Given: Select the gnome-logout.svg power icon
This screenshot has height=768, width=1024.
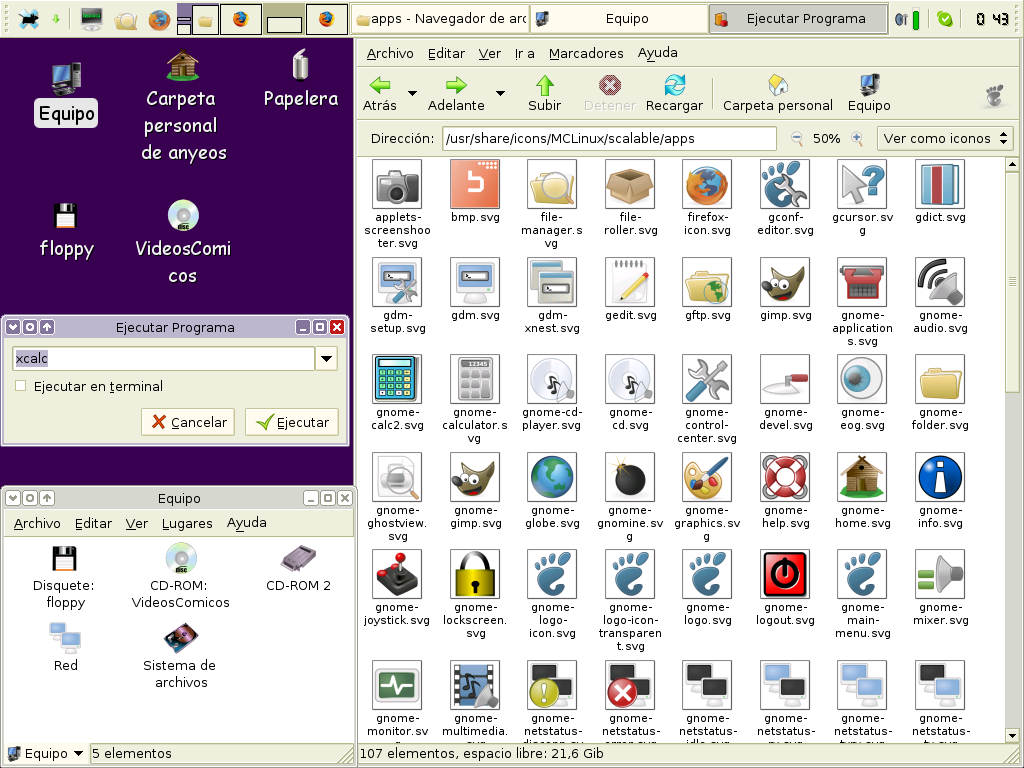Looking at the screenshot, I should pos(785,574).
